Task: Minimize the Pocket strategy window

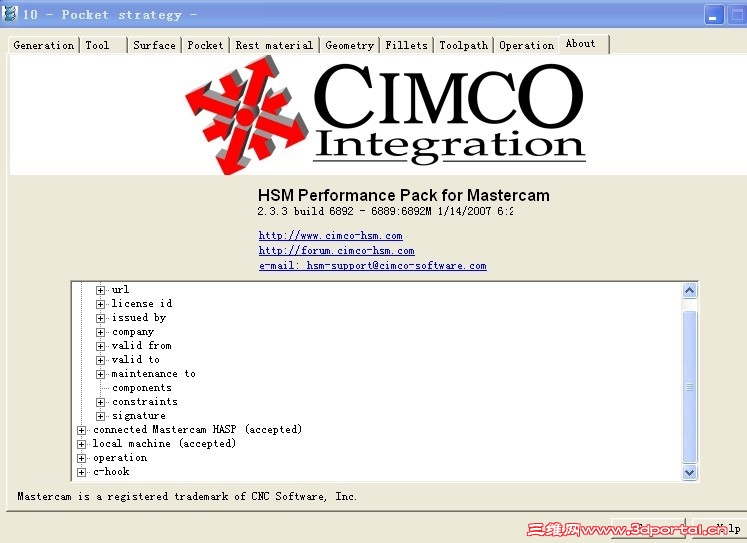Action: (713, 15)
